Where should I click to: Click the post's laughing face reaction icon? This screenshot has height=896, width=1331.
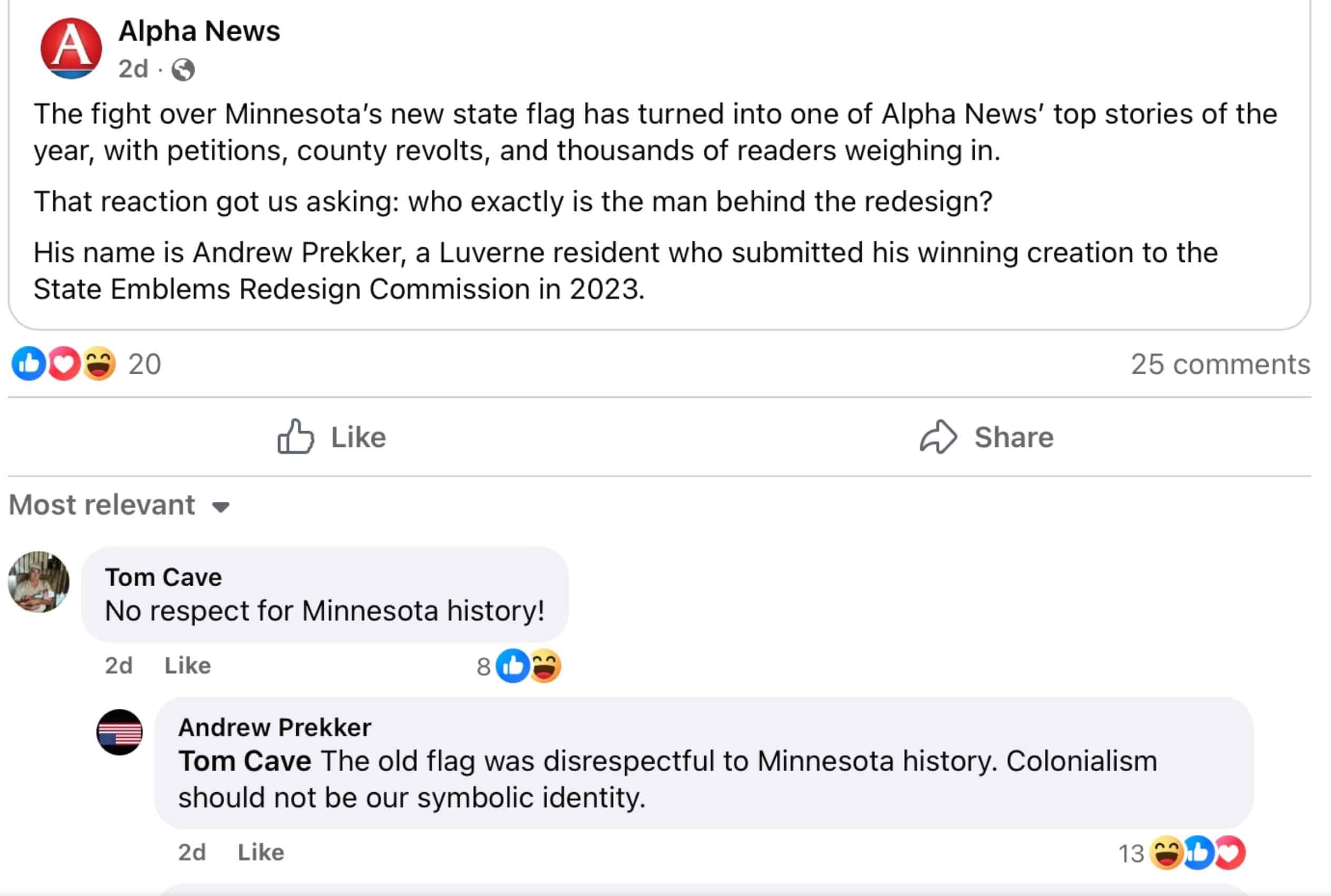tap(99, 364)
